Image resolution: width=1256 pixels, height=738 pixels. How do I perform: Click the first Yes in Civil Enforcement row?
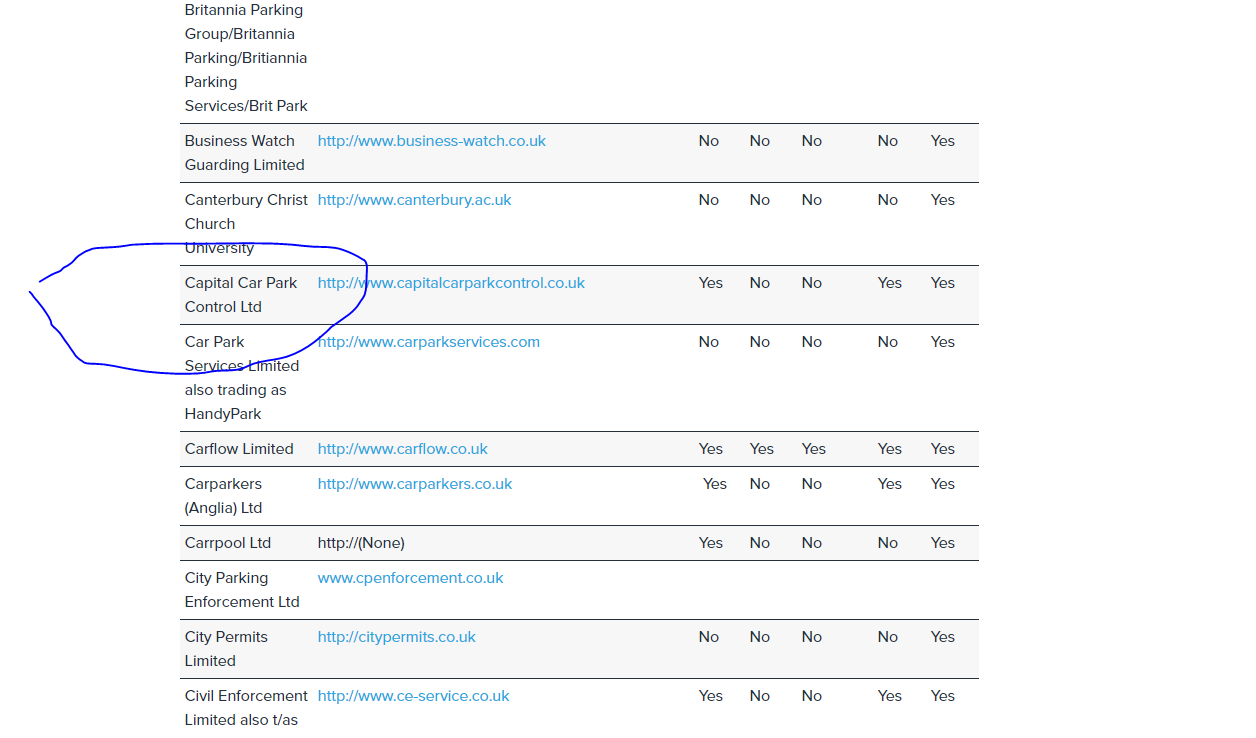pos(711,696)
